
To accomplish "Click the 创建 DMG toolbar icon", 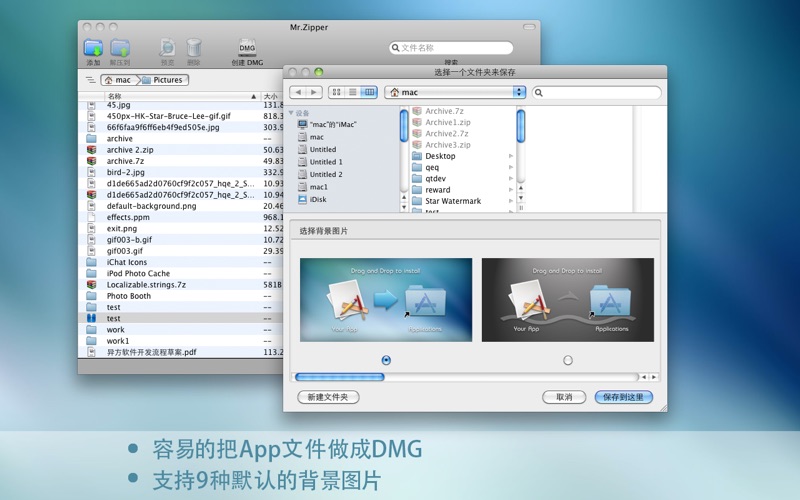I will 247,48.
